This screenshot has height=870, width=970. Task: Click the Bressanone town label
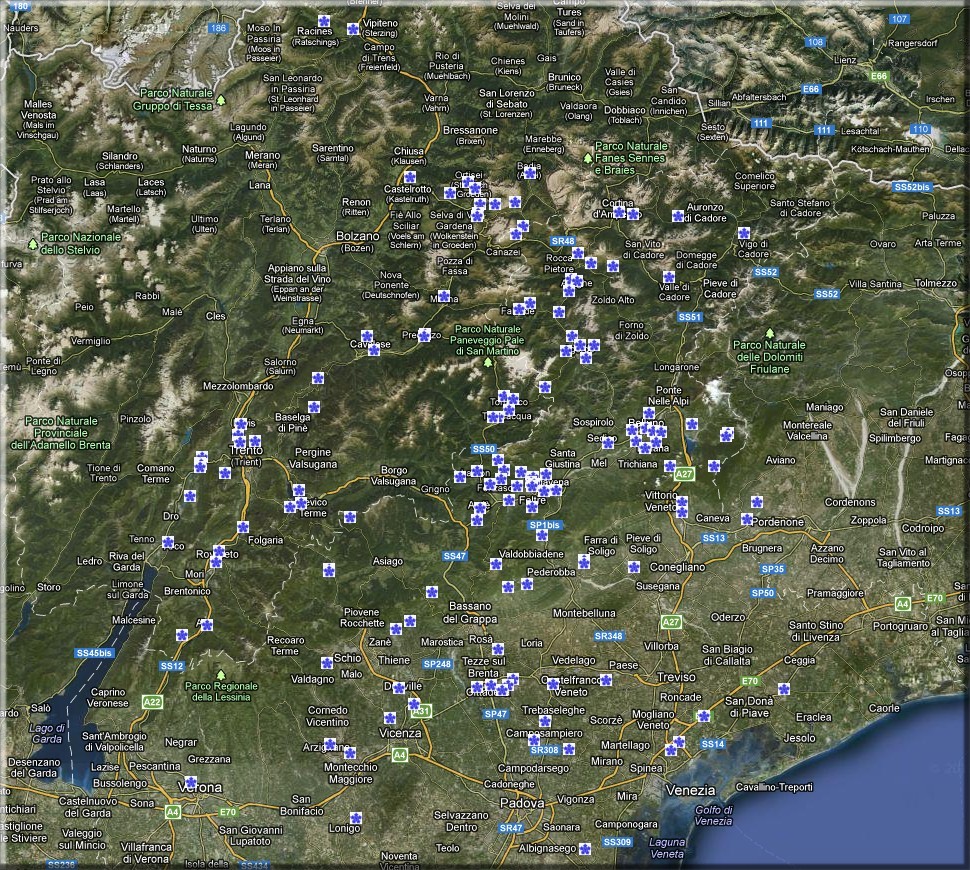pos(470,130)
